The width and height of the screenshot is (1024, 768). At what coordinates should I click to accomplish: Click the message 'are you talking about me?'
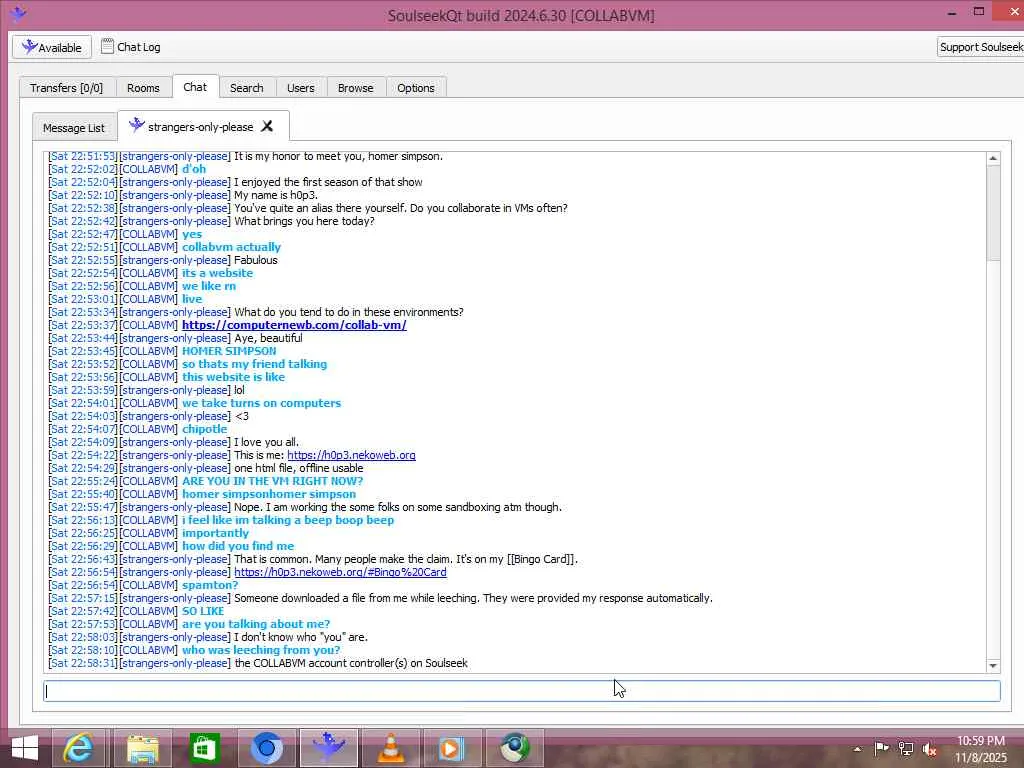click(x=256, y=624)
